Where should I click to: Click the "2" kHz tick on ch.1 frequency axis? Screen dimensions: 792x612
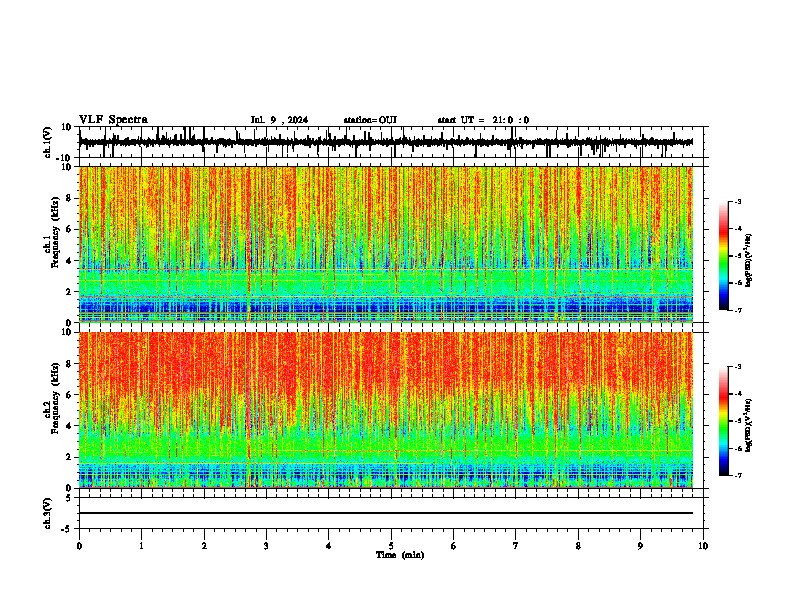tap(69, 291)
